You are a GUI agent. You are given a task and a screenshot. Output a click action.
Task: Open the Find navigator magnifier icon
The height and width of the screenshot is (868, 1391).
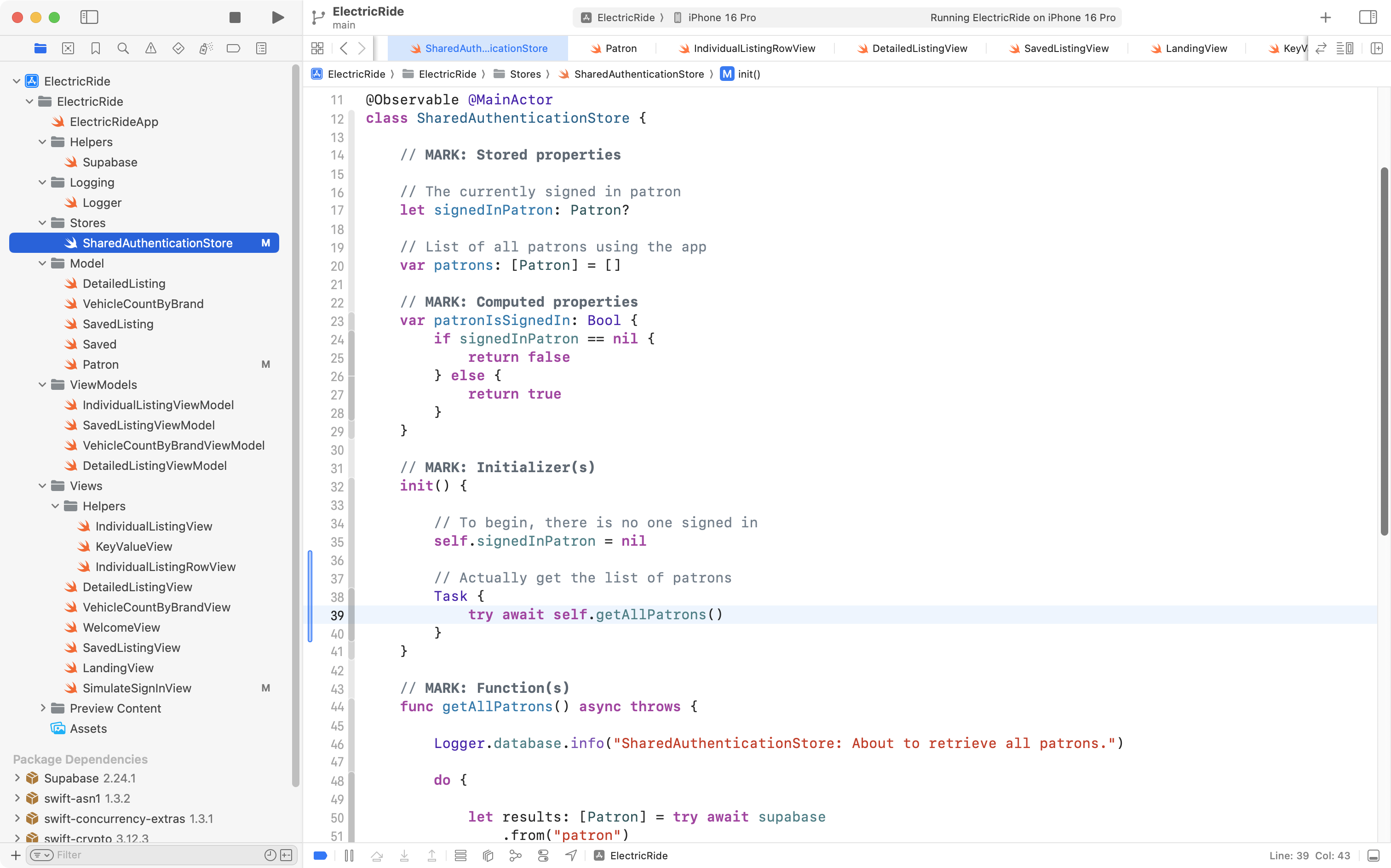coord(123,48)
